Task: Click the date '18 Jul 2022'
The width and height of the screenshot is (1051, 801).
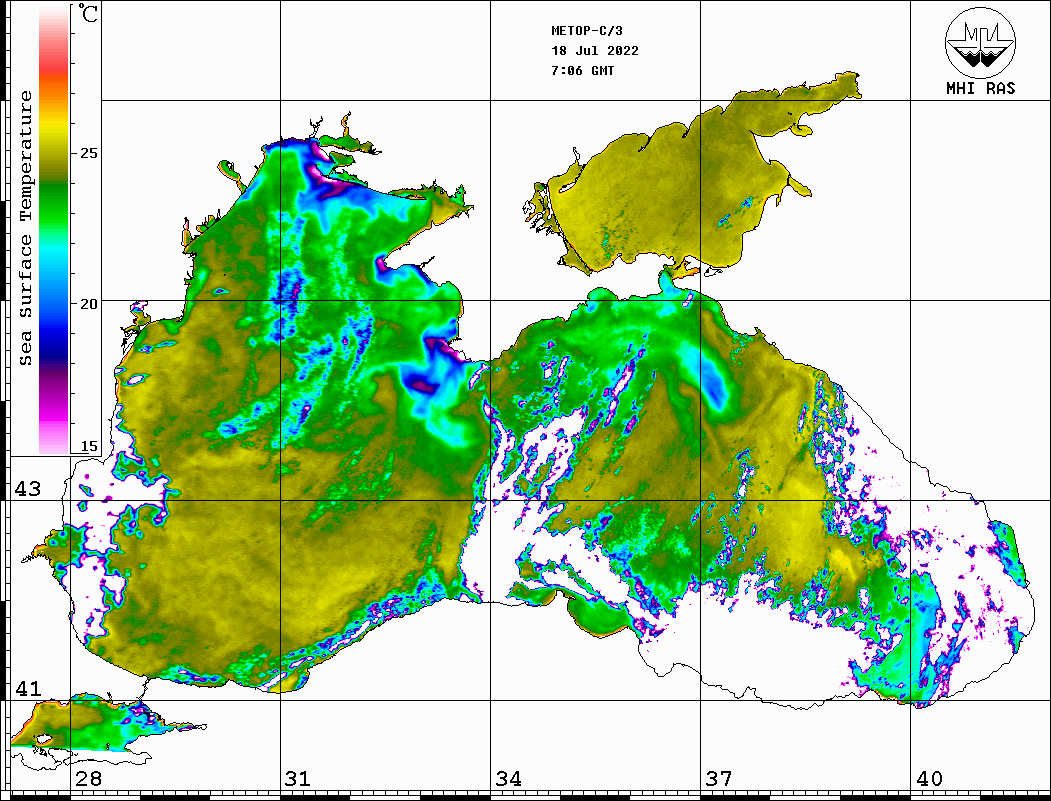Action: [x=595, y=51]
